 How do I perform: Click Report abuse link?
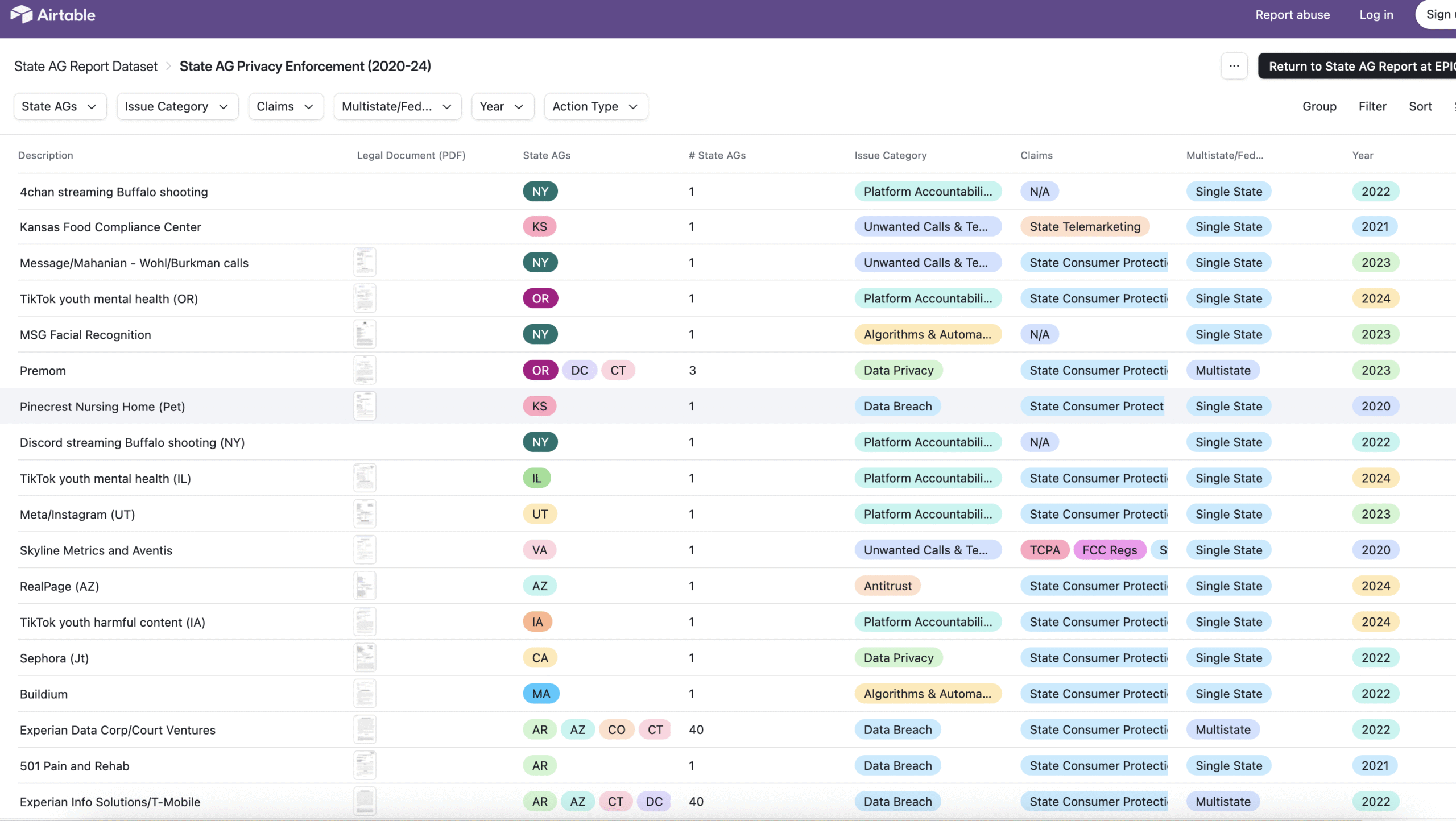1292,15
